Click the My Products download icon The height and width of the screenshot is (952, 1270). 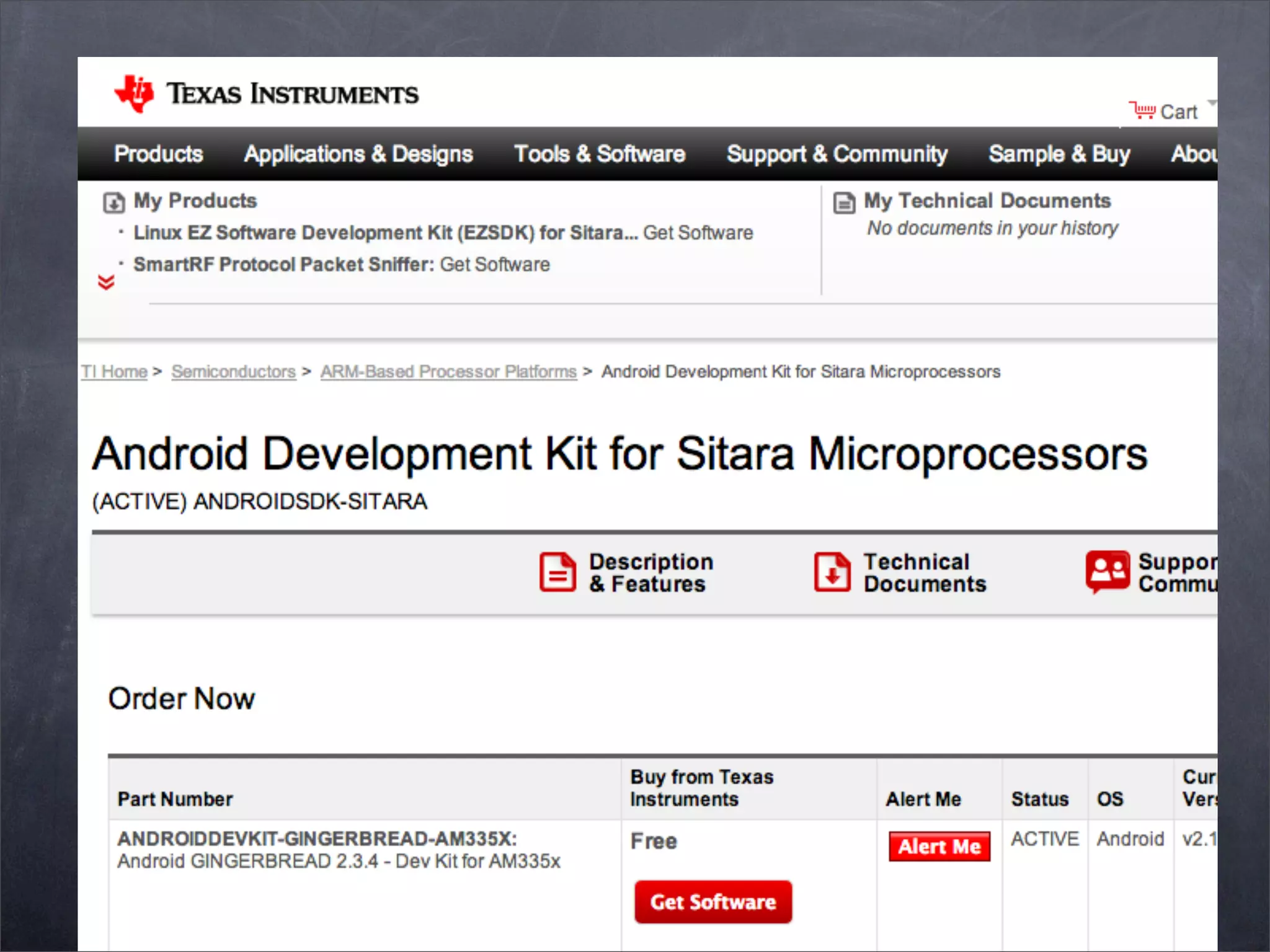coord(113,203)
